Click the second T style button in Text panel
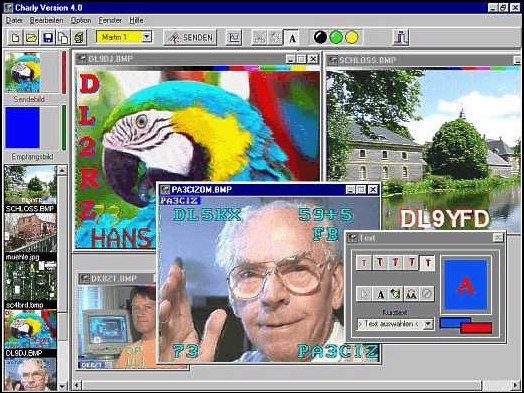Viewport: 524px width, 393px height. pyautogui.click(x=380, y=263)
